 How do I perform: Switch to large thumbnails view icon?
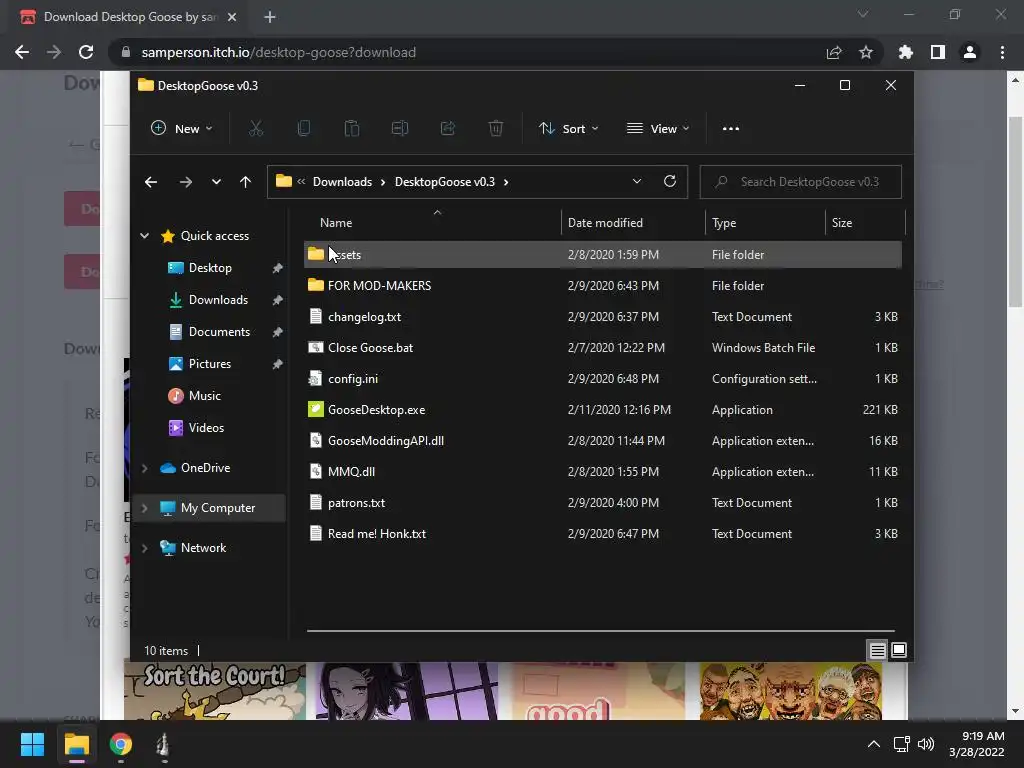point(899,650)
